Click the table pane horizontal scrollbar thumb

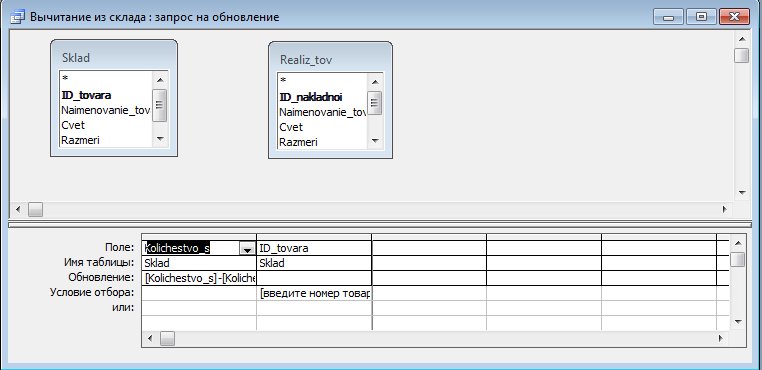click(35, 210)
